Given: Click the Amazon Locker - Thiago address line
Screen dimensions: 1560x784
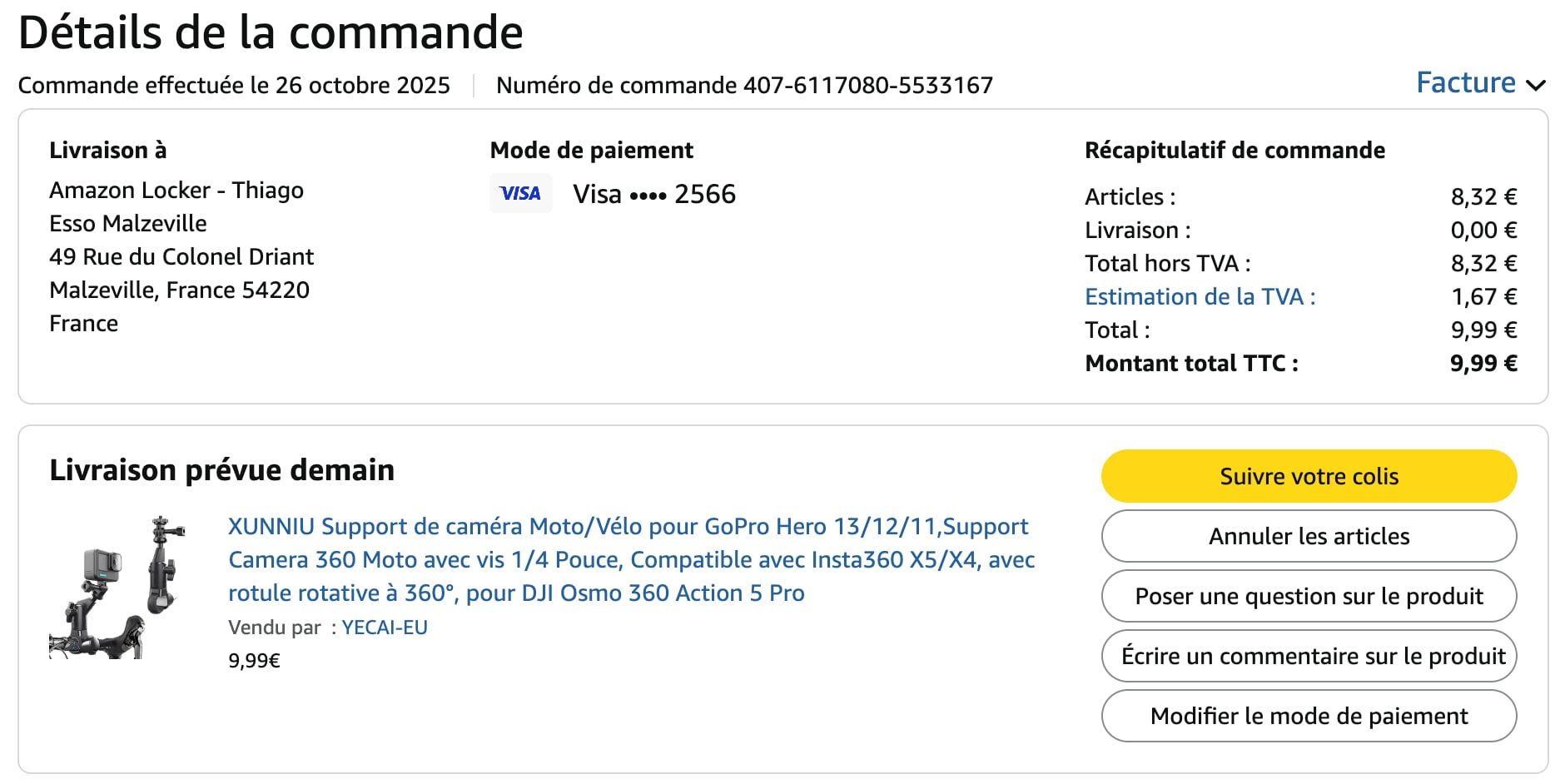Looking at the screenshot, I should point(176,190).
